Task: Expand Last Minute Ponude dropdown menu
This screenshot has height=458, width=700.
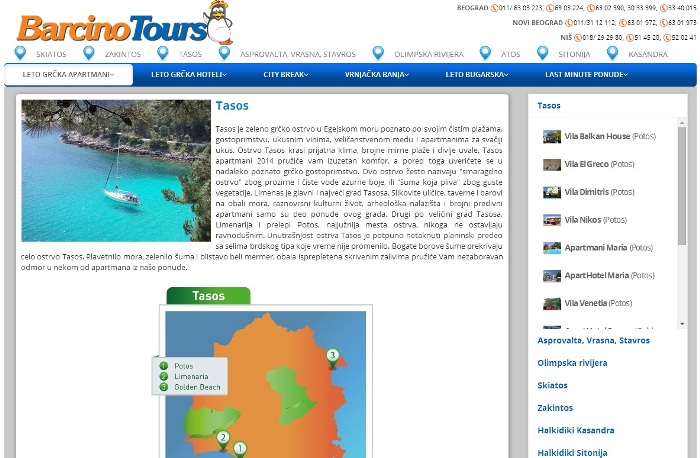Action: tap(586, 75)
